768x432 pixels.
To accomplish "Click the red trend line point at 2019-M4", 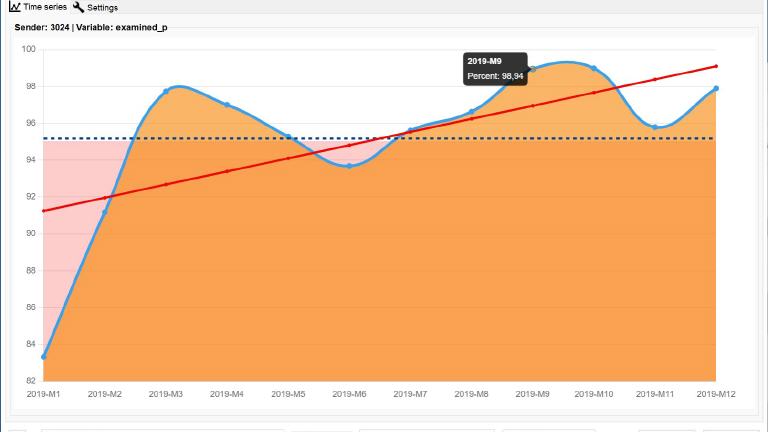I will [x=227, y=171].
